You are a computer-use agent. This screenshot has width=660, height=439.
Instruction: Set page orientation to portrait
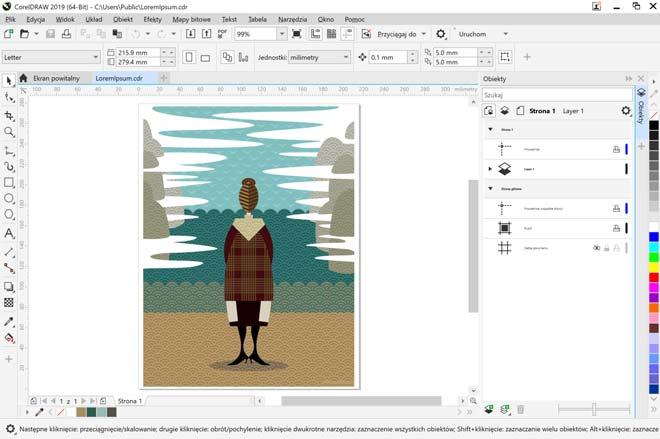pyautogui.click(x=189, y=57)
